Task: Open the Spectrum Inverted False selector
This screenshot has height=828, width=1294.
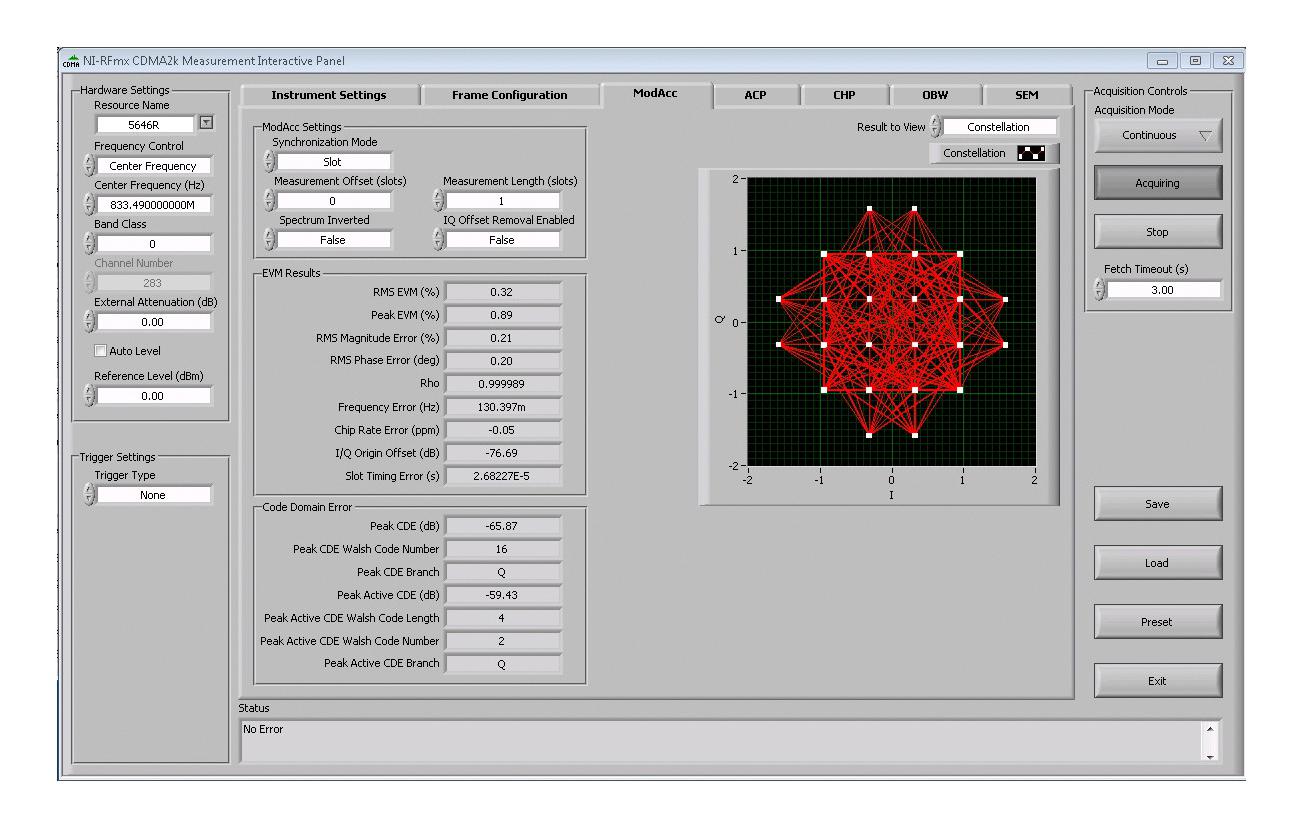Action: click(x=333, y=240)
